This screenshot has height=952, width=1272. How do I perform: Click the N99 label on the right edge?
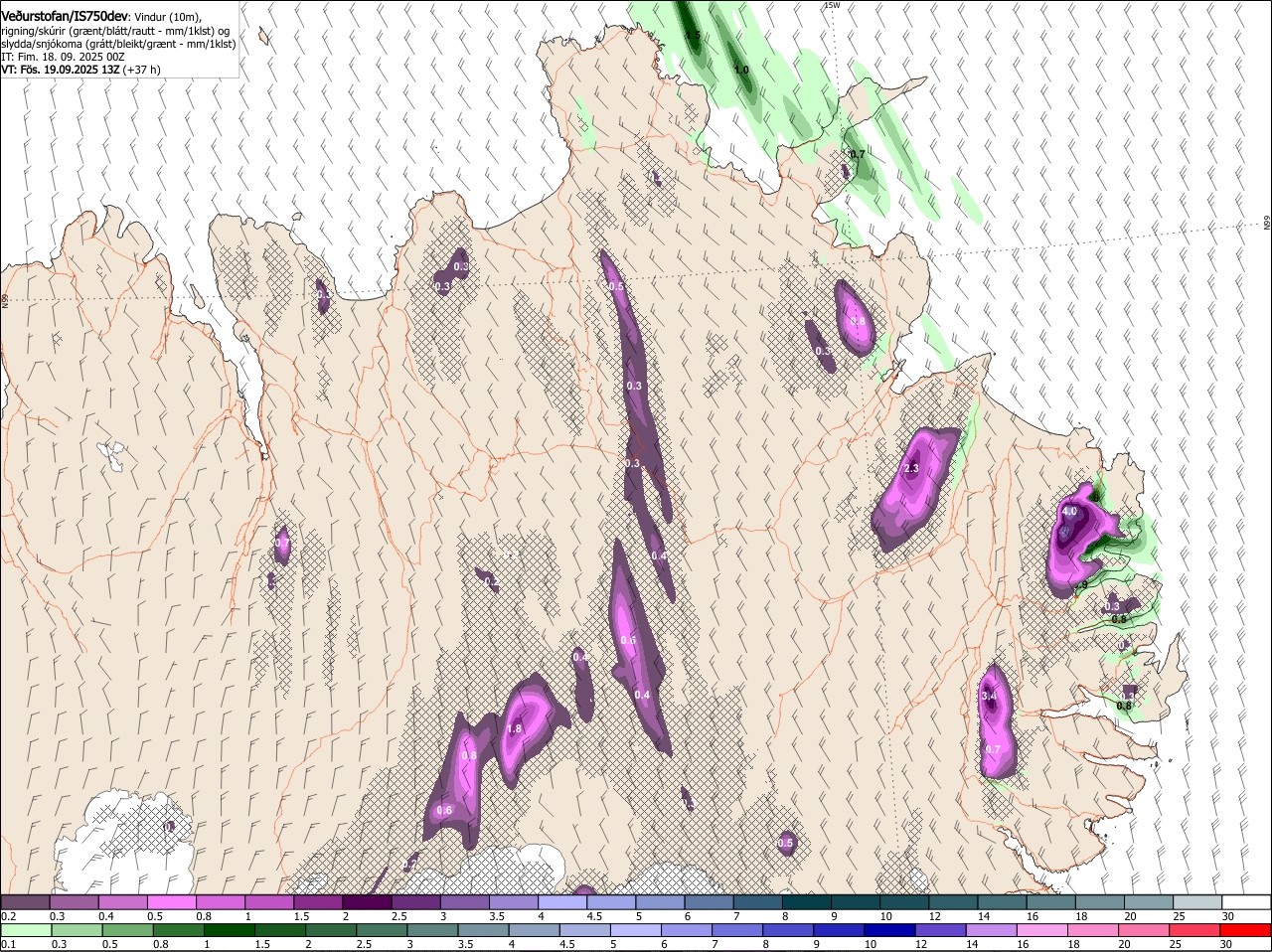1267,223
